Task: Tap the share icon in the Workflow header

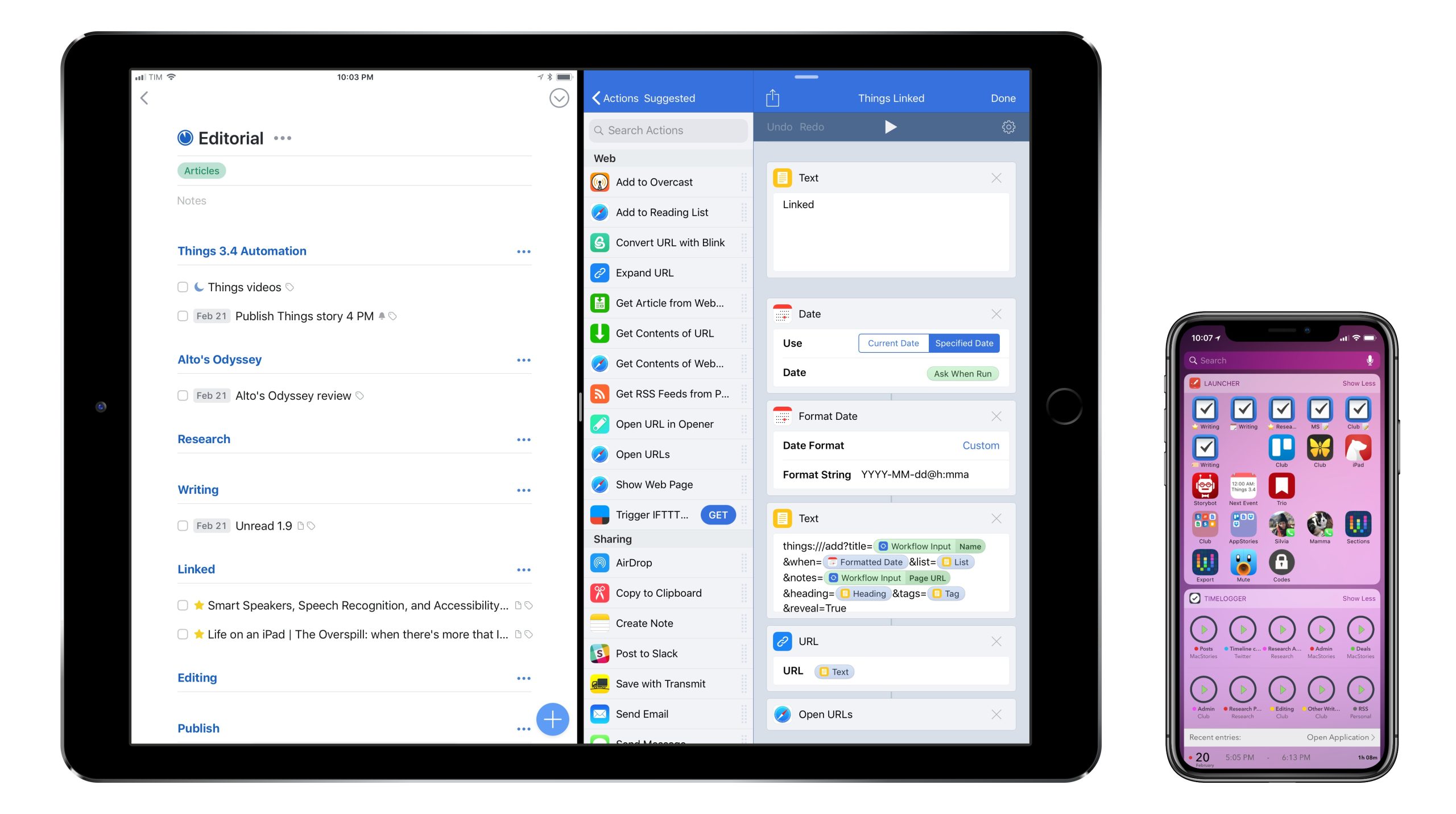Action: click(x=772, y=98)
